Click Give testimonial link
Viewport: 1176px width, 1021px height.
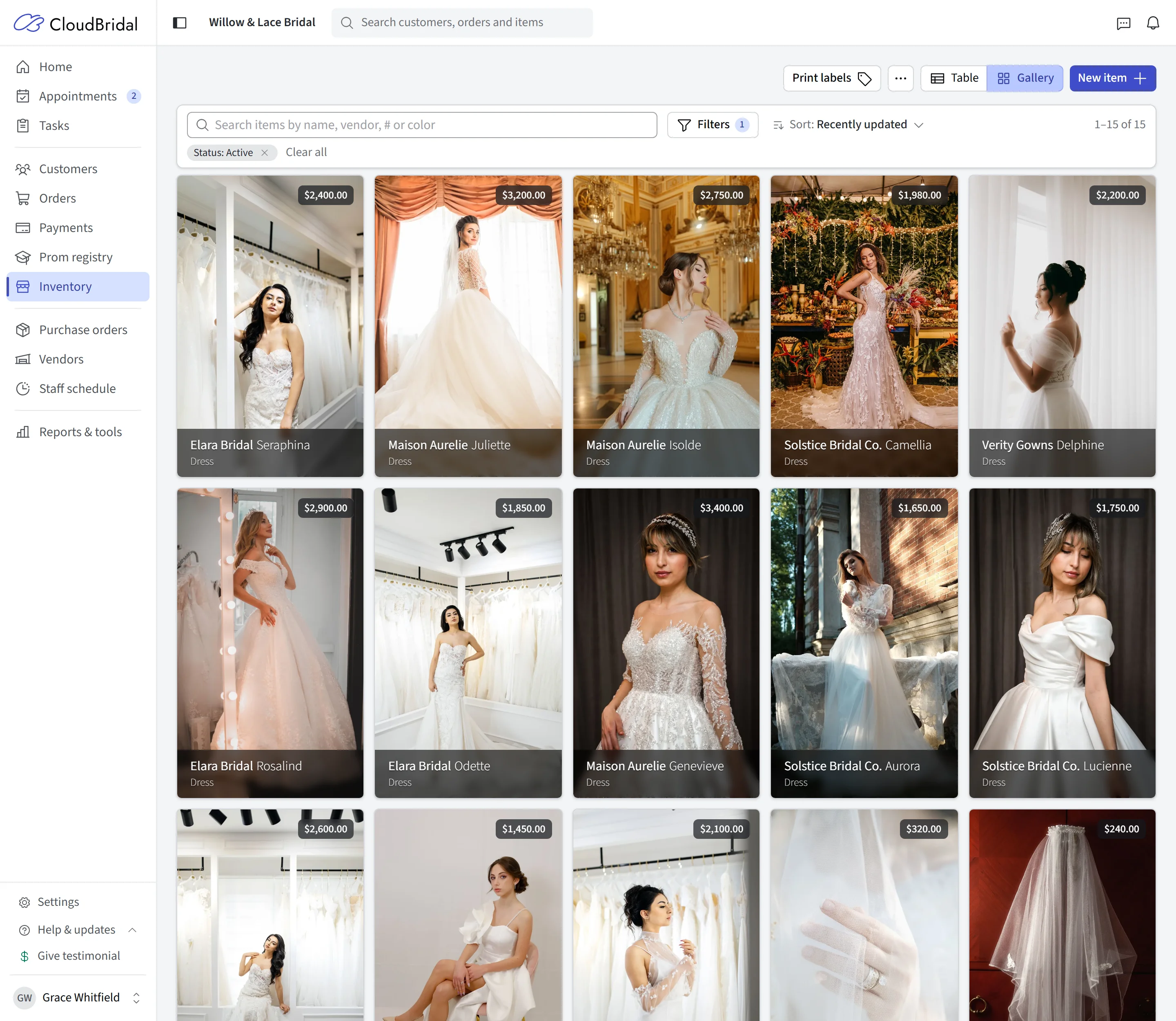pyautogui.click(x=78, y=956)
